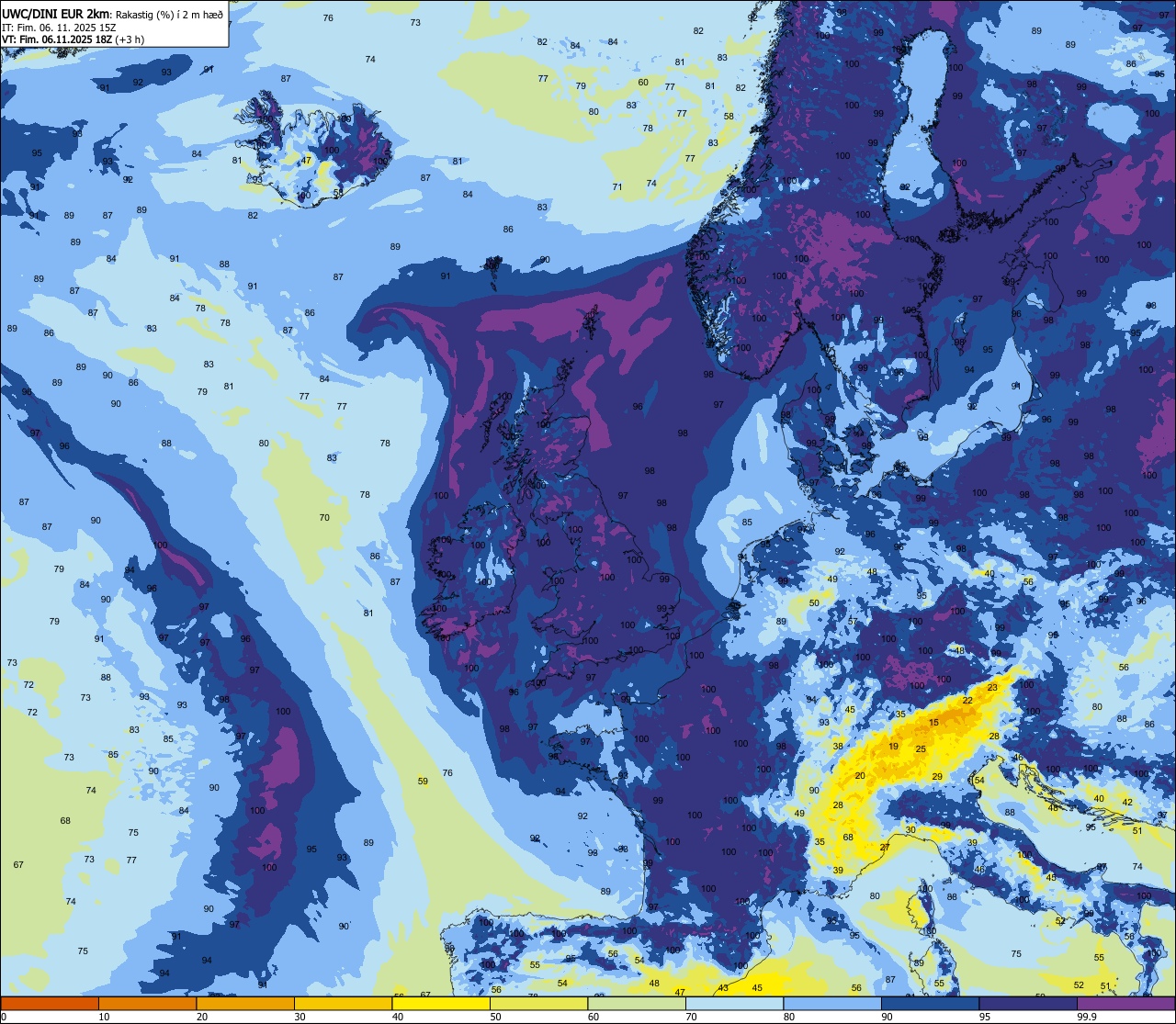The image size is (1176, 1024).
Task: Select the medium blue 80–90 % legend segment
Action: coord(832,1003)
